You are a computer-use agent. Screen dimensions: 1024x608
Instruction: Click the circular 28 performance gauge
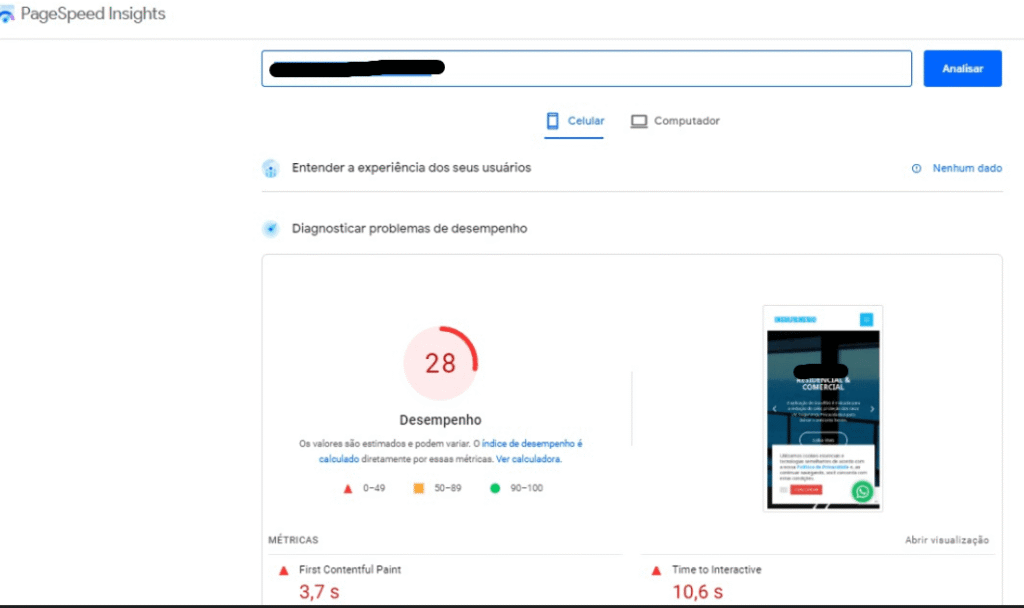441,362
